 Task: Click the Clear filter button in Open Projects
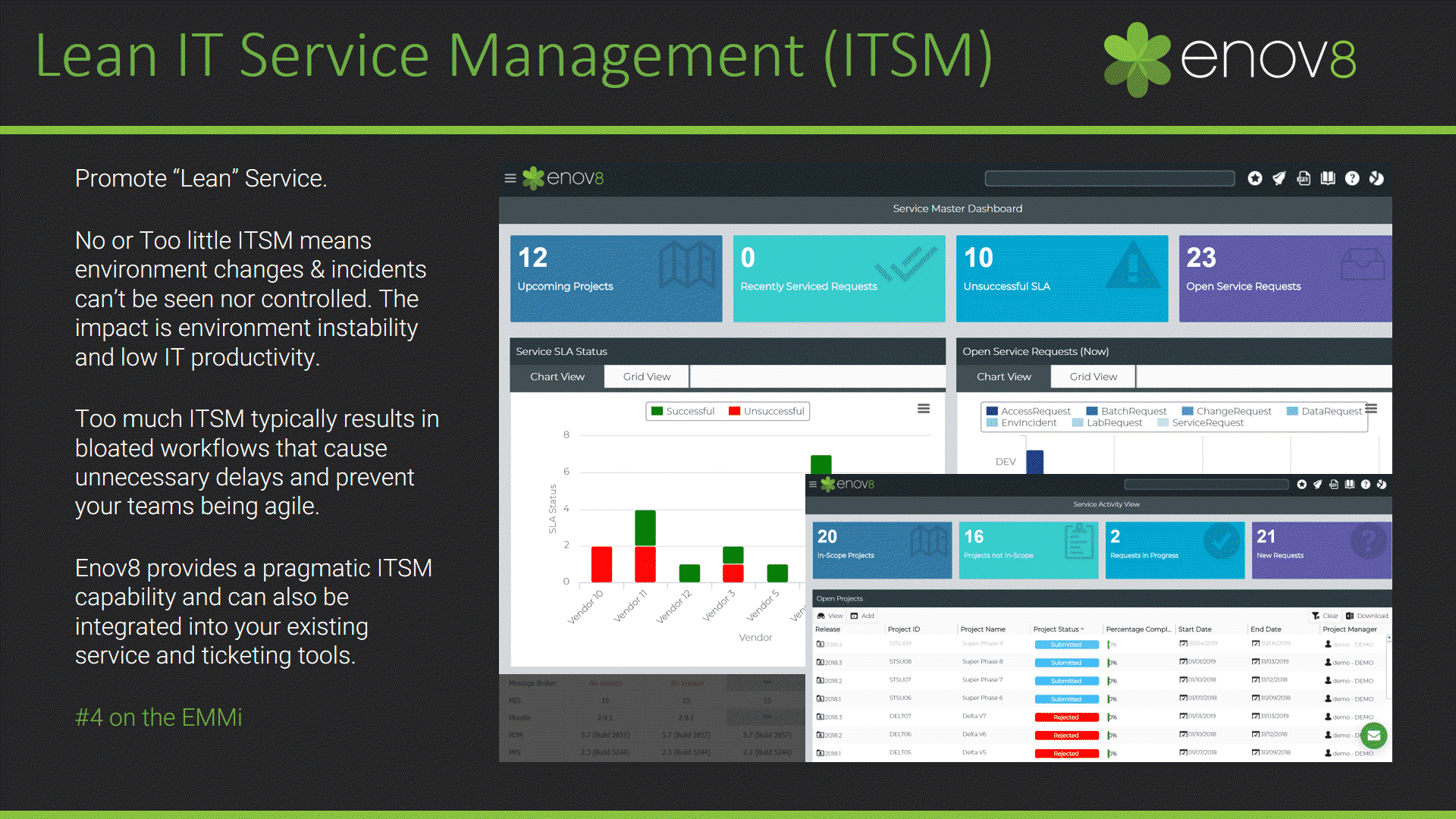click(x=1325, y=616)
